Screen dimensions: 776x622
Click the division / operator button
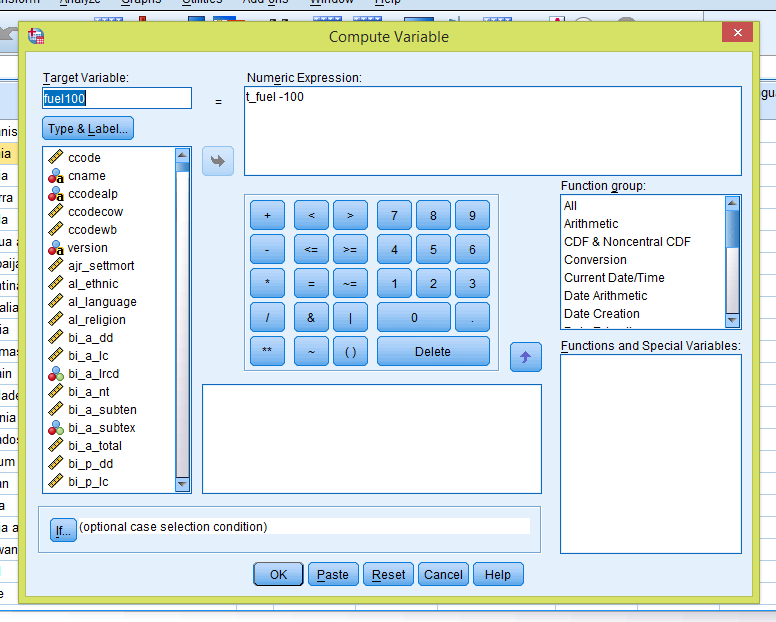click(x=267, y=318)
